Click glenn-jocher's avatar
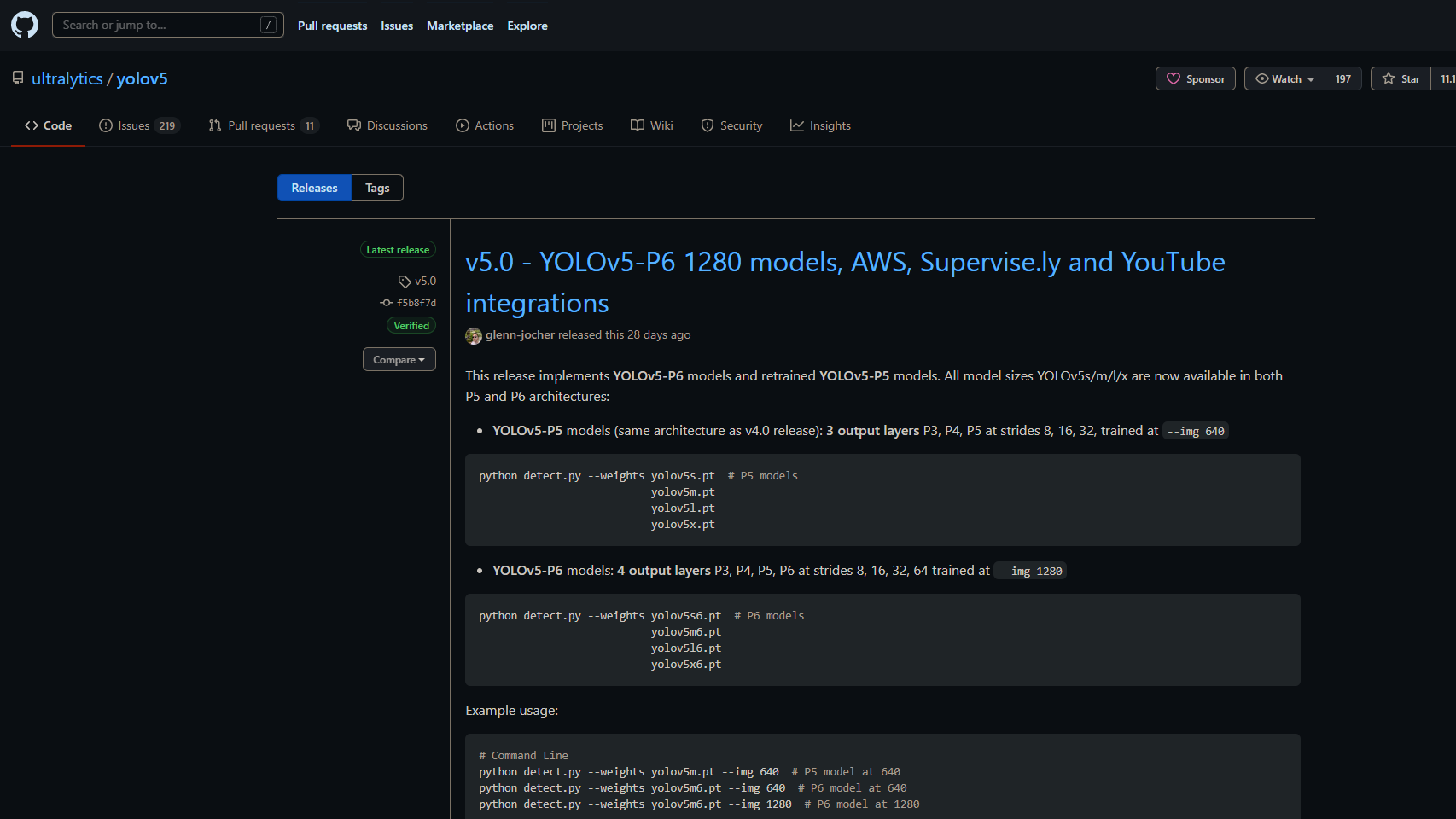Screen dimensions: 1456x819 (x=474, y=336)
